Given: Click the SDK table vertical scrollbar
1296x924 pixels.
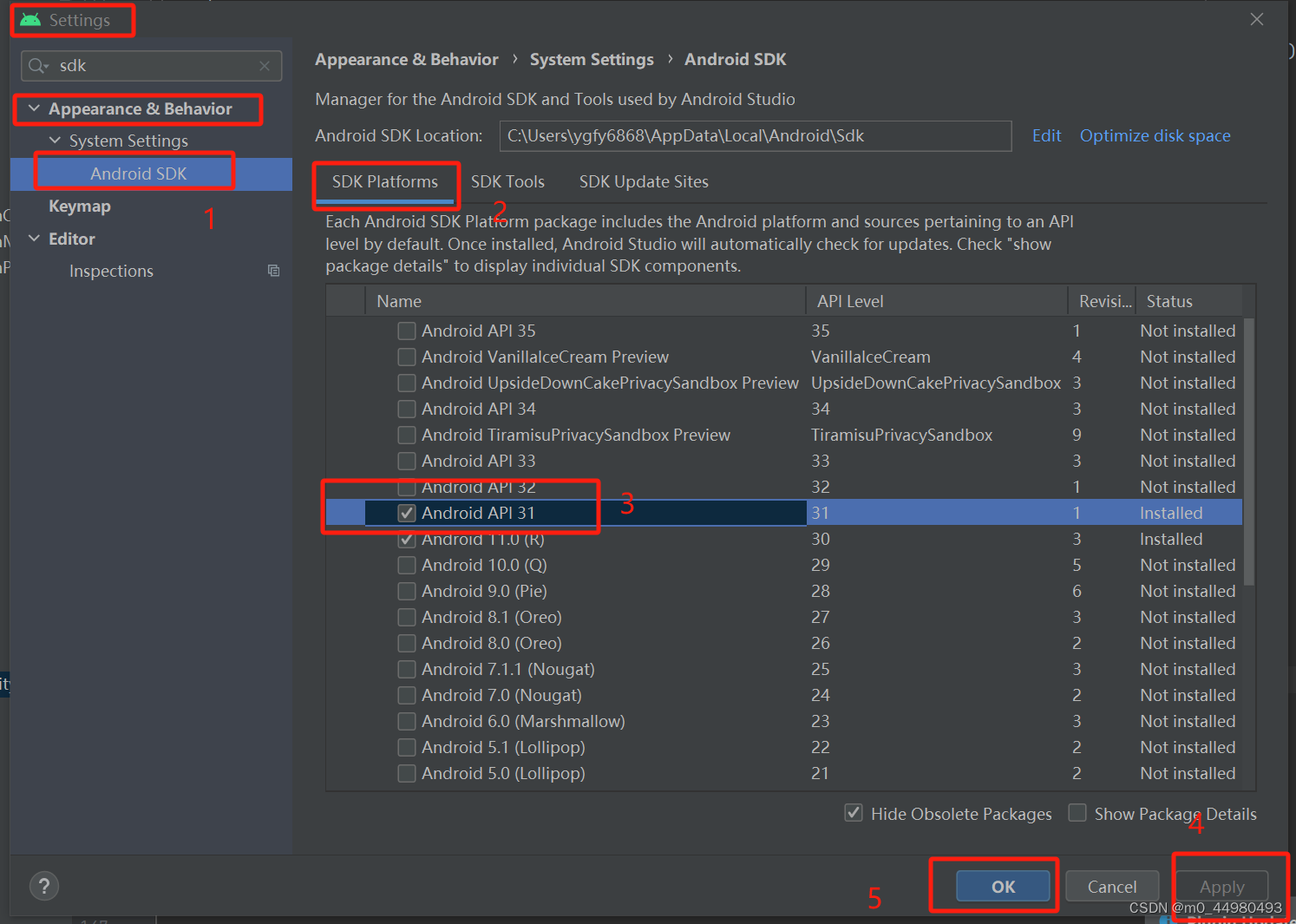Looking at the screenshot, I should (x=1249, y=451).
